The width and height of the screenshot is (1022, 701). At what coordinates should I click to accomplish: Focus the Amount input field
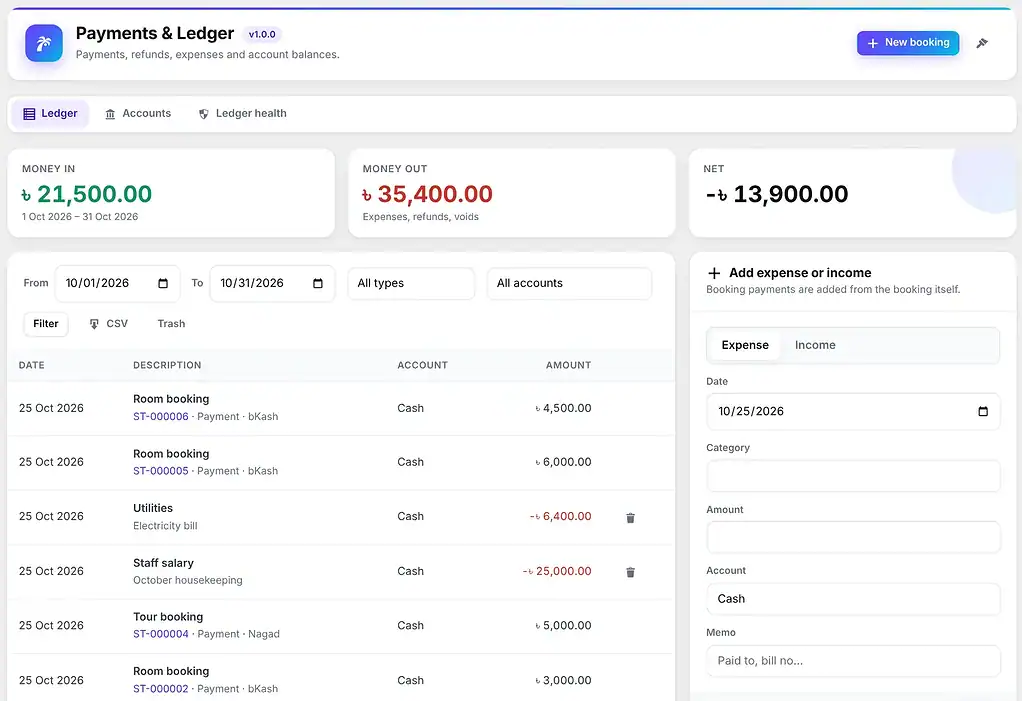tap(853, 537)
